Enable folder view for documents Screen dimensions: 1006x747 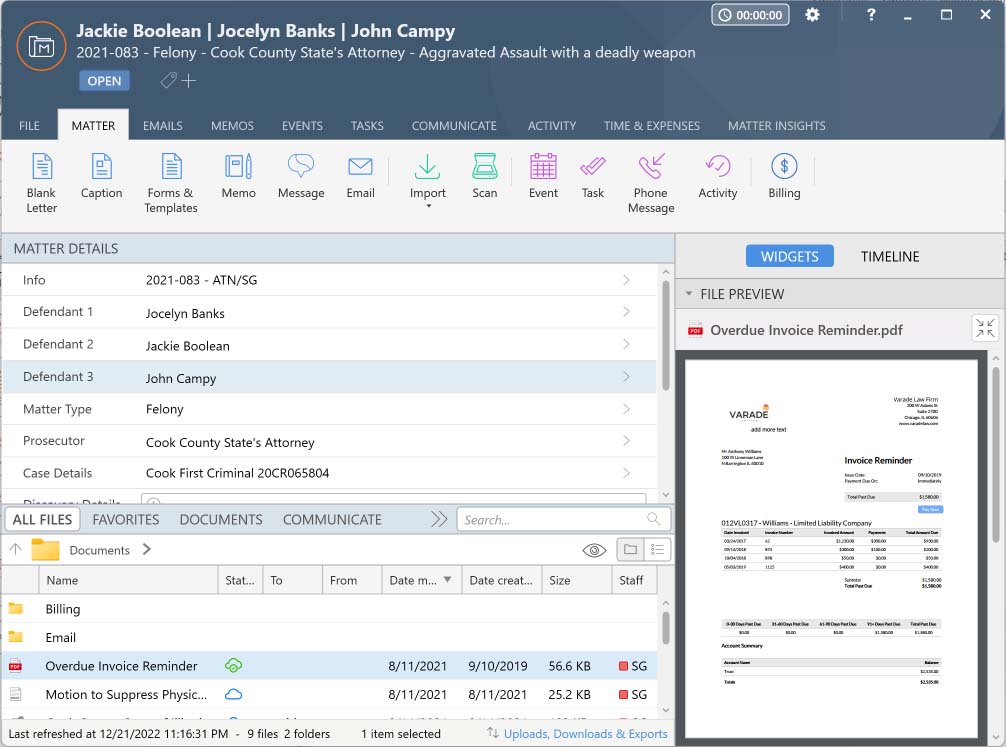[x=631, y=549]
